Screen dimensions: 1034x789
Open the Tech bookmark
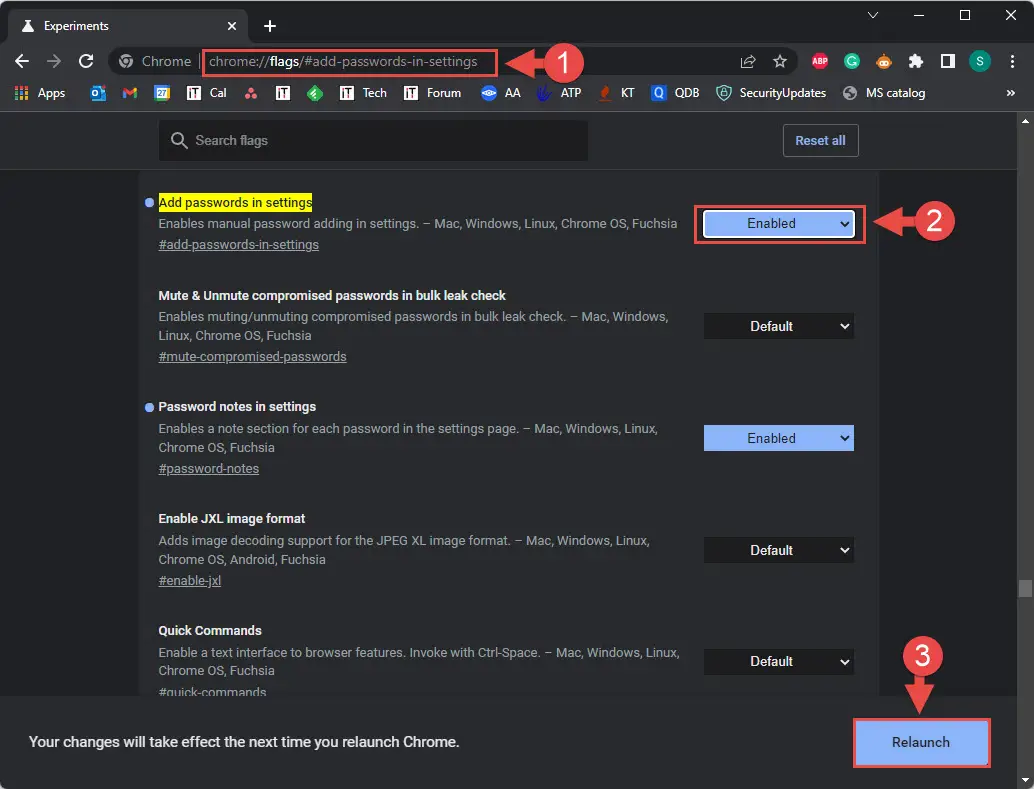(x=363, y=93)
